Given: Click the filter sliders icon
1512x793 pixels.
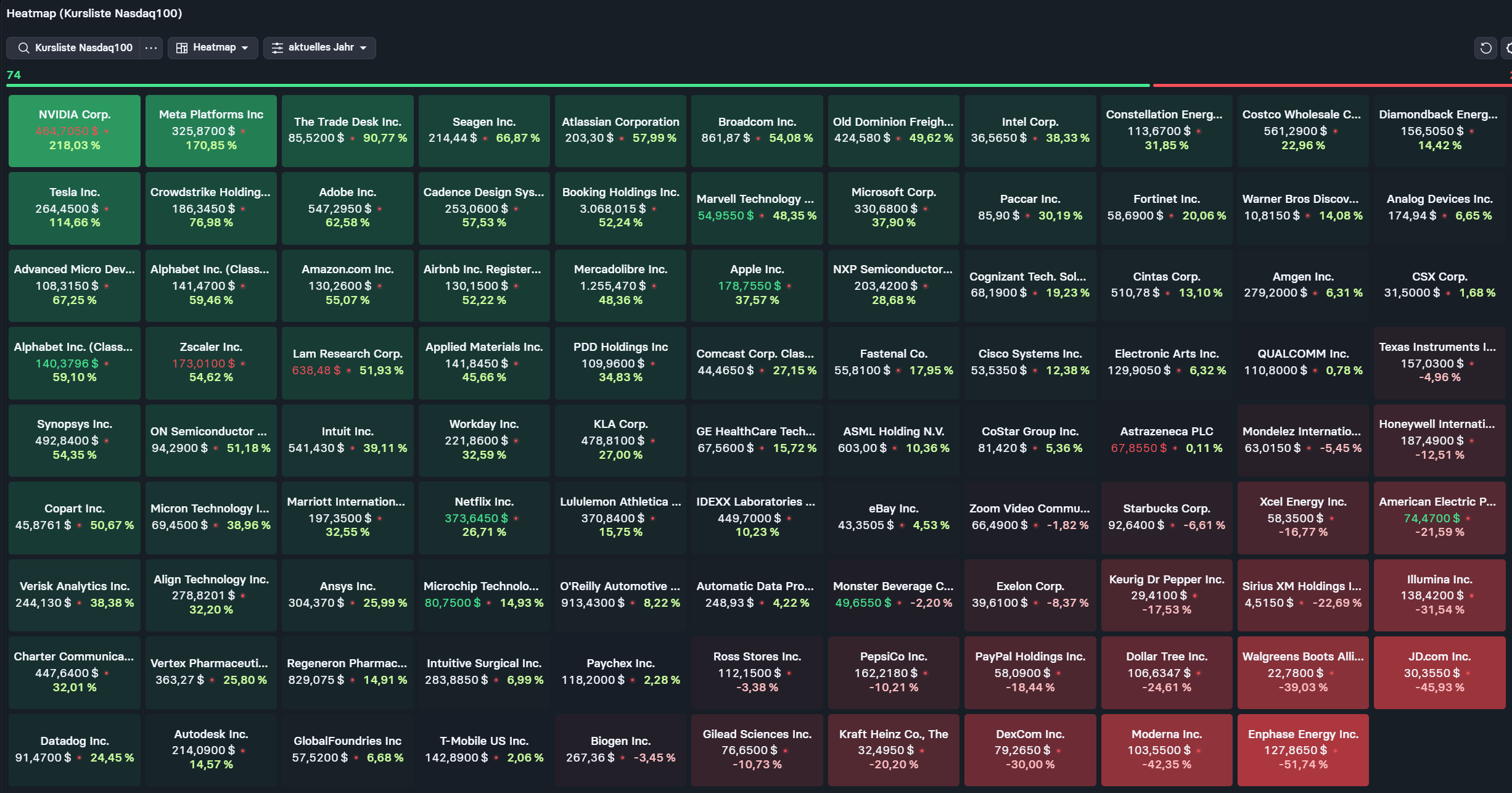Looking at the screenshot, I should tap(277, 47).
